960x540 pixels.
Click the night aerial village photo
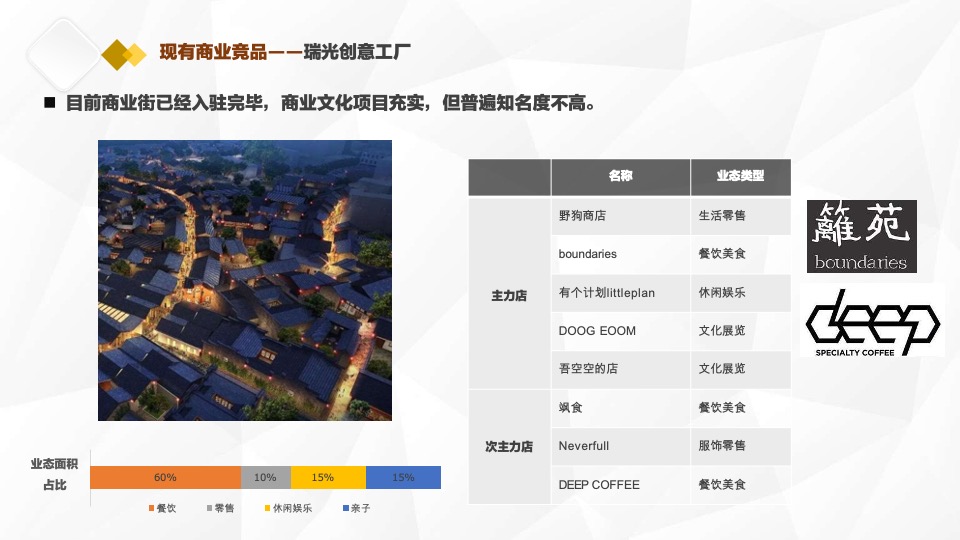[x=245, y=280]
